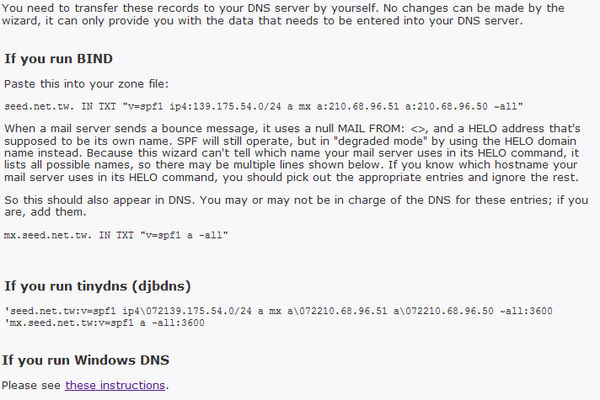Click the "v=spf1 a -all" quoted string
This screenshot has width=600, height=400.
[x=184, y=235]
